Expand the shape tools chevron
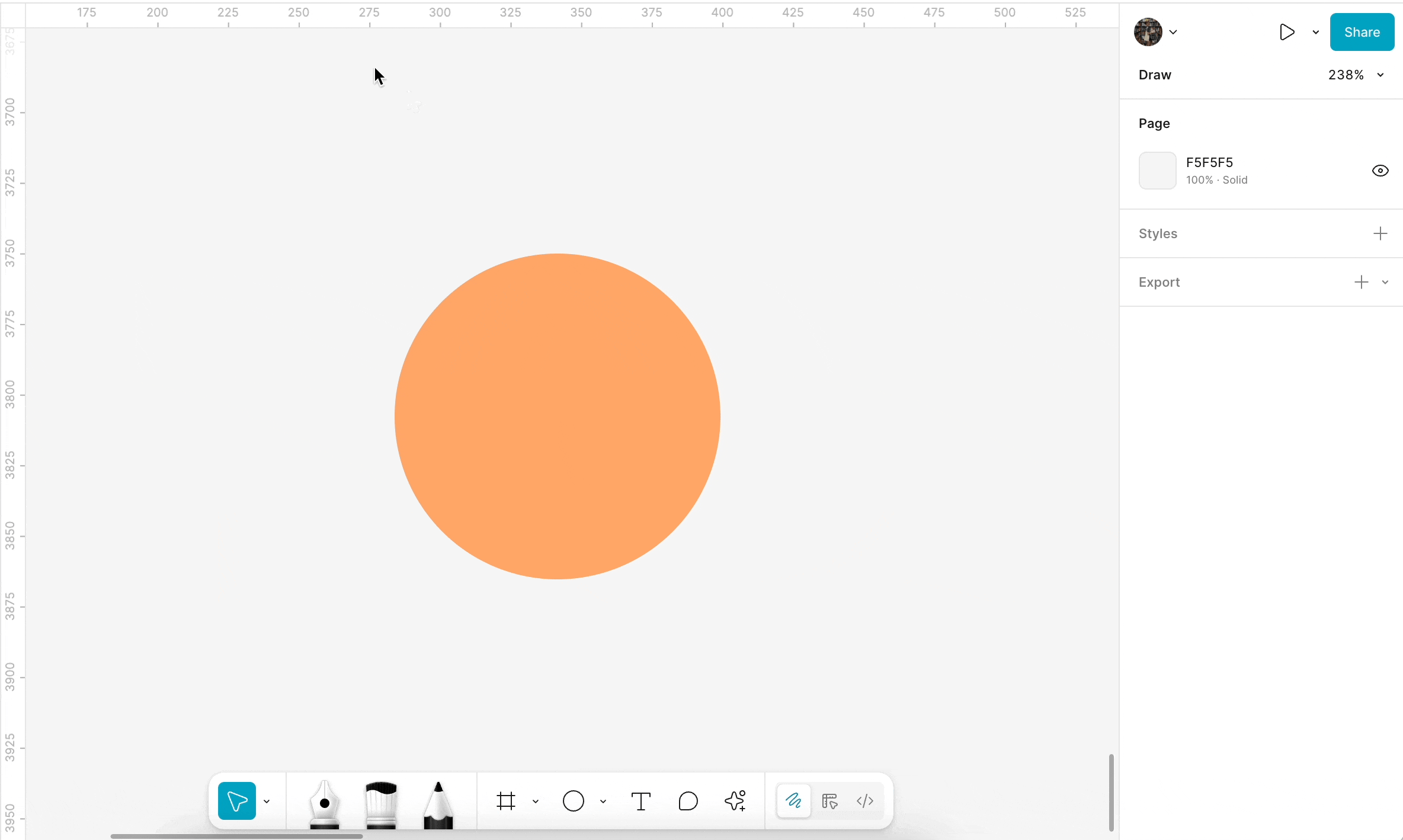The image size is (1403, 840). pyautogui.click(x=603, y=801)
